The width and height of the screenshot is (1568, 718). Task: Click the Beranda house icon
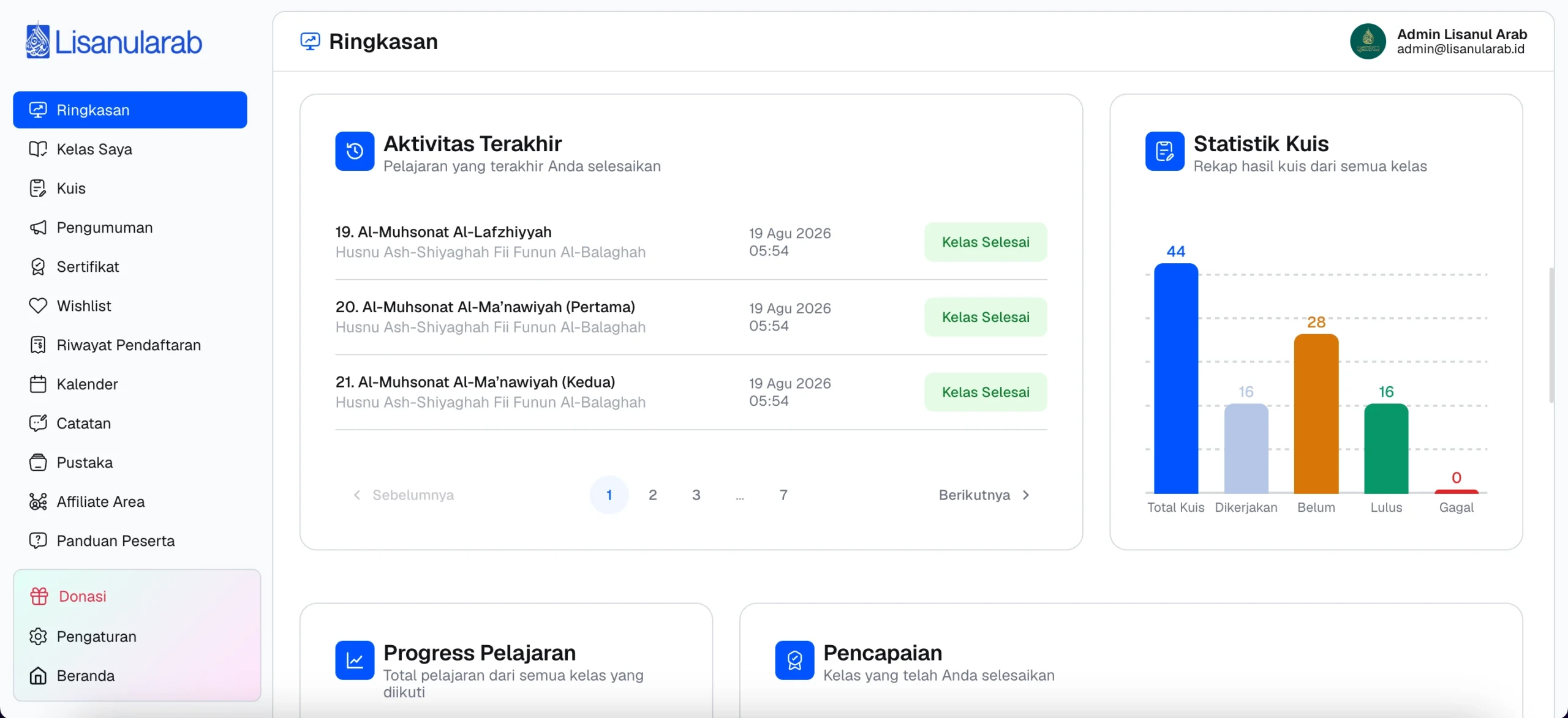(38, 675)
